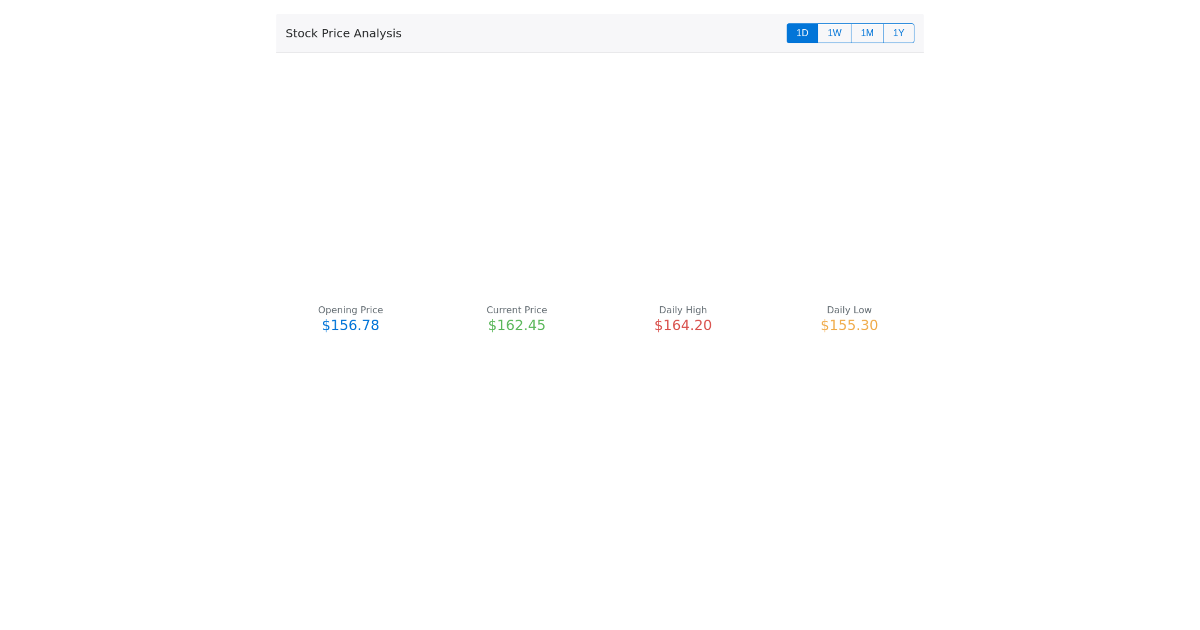Image resolution: width=1200 pixels, height=630 pixels.
Task: Select the 1Y yearly timeframe
Action: pos(899,33)
